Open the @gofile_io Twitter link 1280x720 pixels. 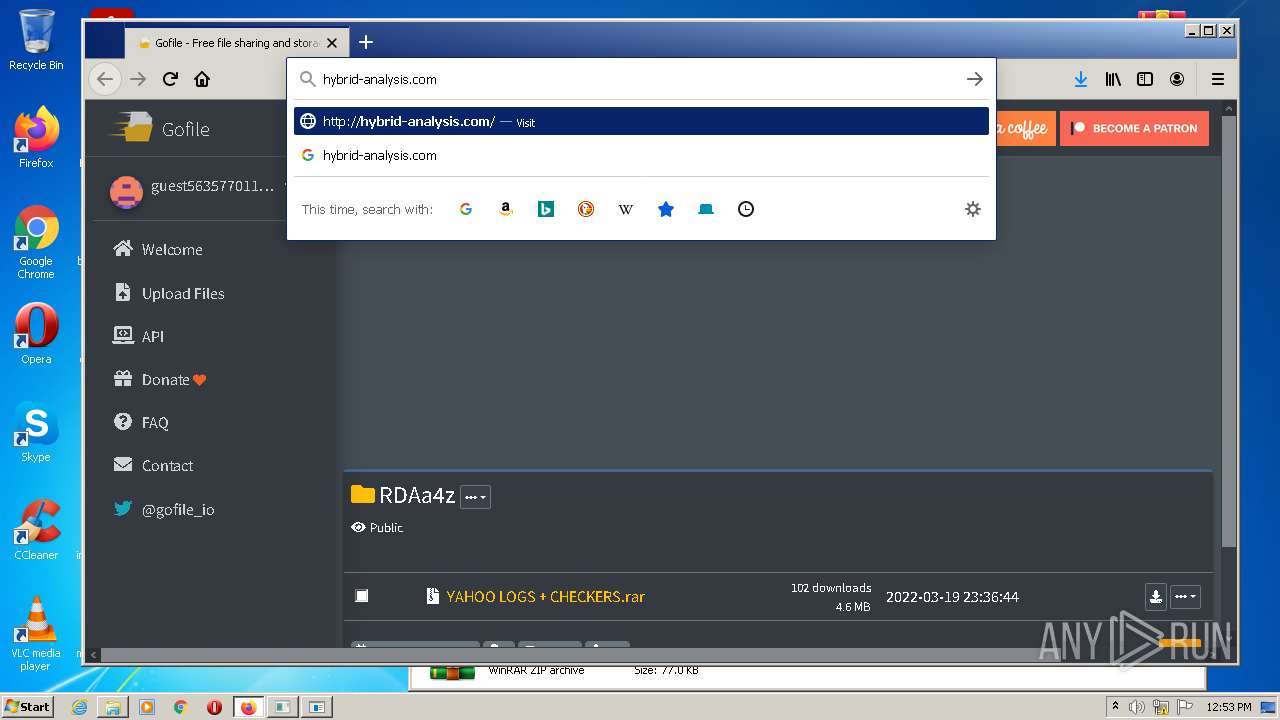coord(178,509)
